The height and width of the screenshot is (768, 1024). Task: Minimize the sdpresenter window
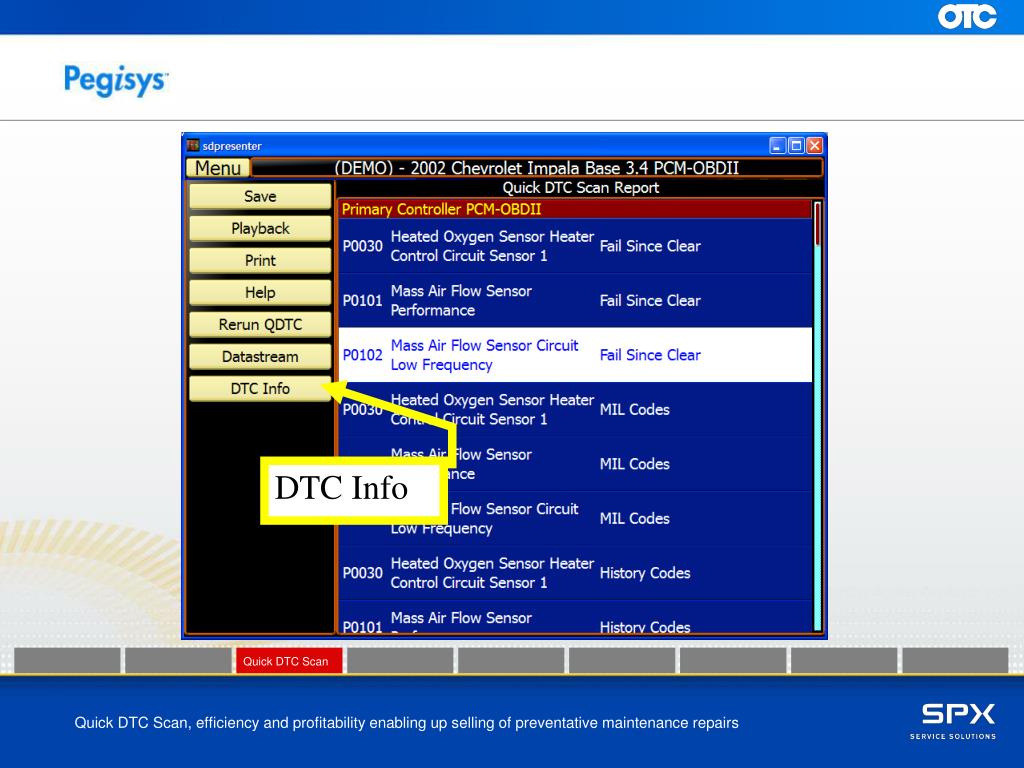777,146
